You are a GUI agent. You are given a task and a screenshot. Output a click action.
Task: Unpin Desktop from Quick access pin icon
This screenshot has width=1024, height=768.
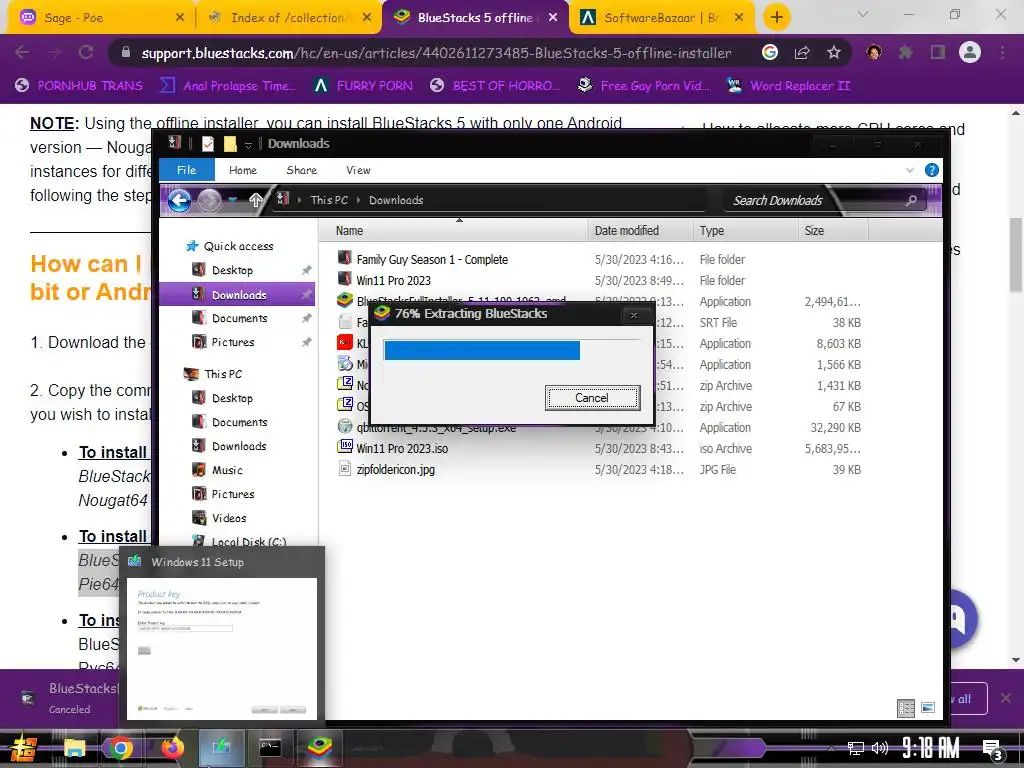pyautogui.click(x=306, y=270)
